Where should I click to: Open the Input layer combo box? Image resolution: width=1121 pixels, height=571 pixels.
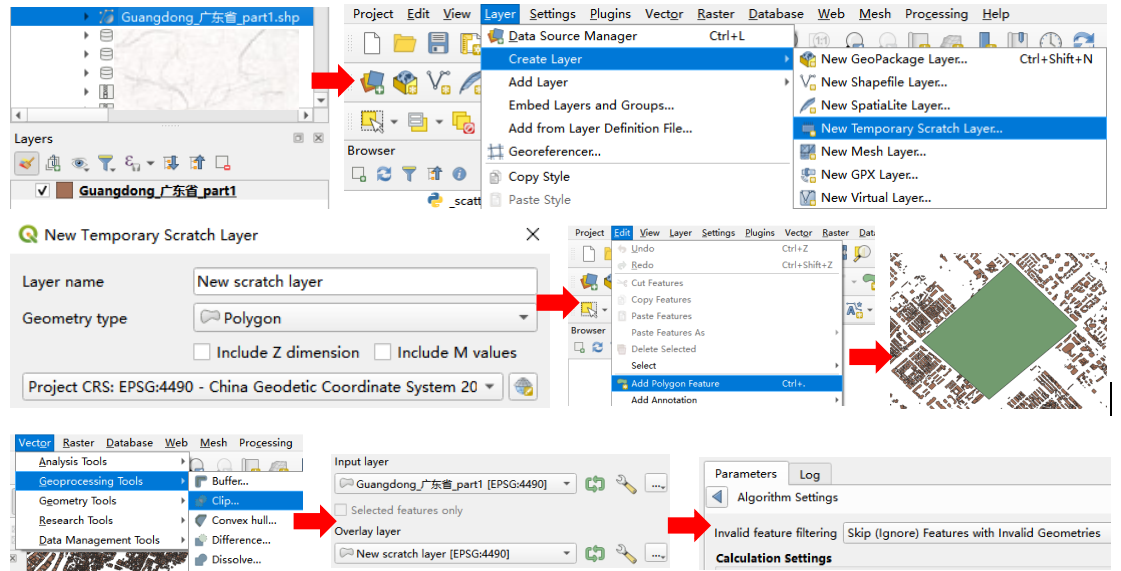point(455,485)
